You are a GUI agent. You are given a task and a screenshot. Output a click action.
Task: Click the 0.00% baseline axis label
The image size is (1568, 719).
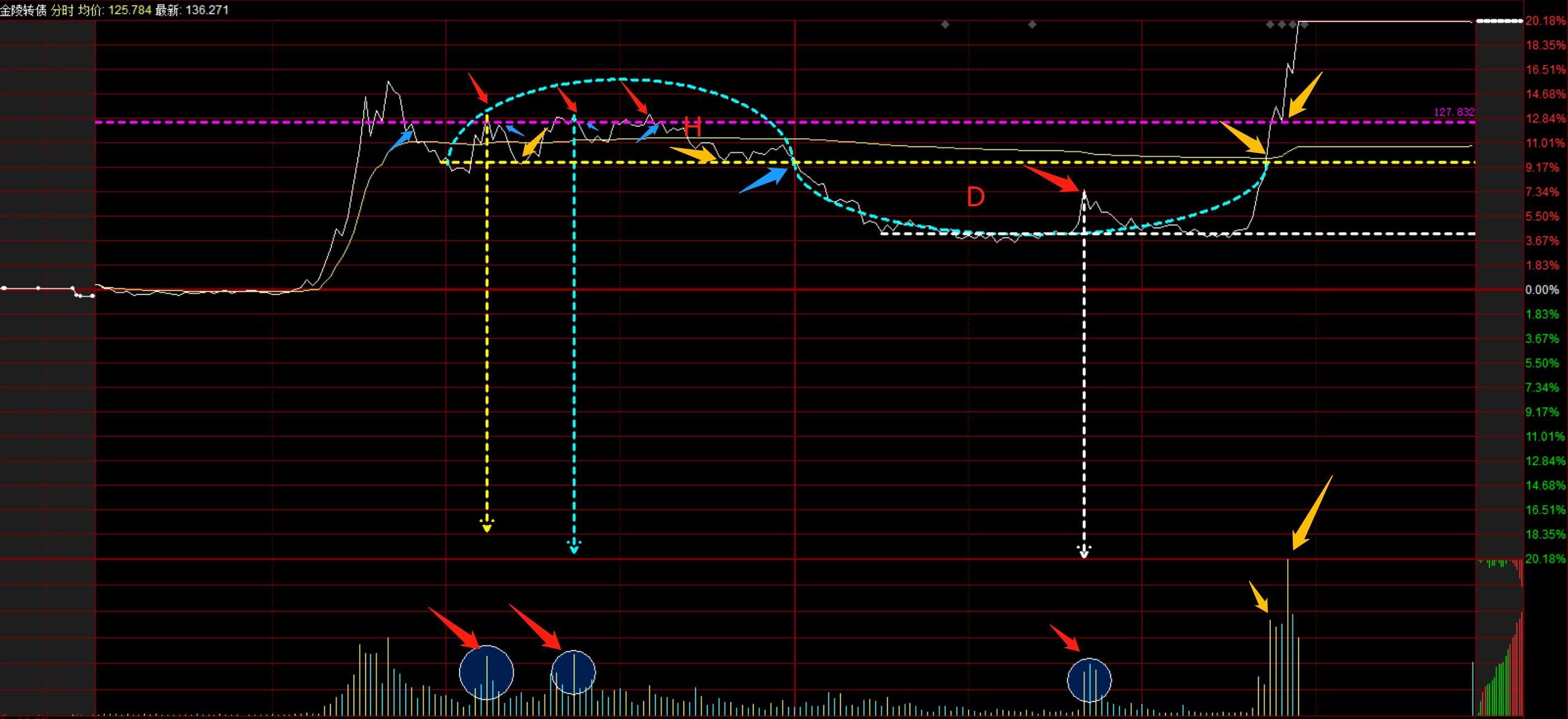pyautogui.click(x=1542, y=290)
